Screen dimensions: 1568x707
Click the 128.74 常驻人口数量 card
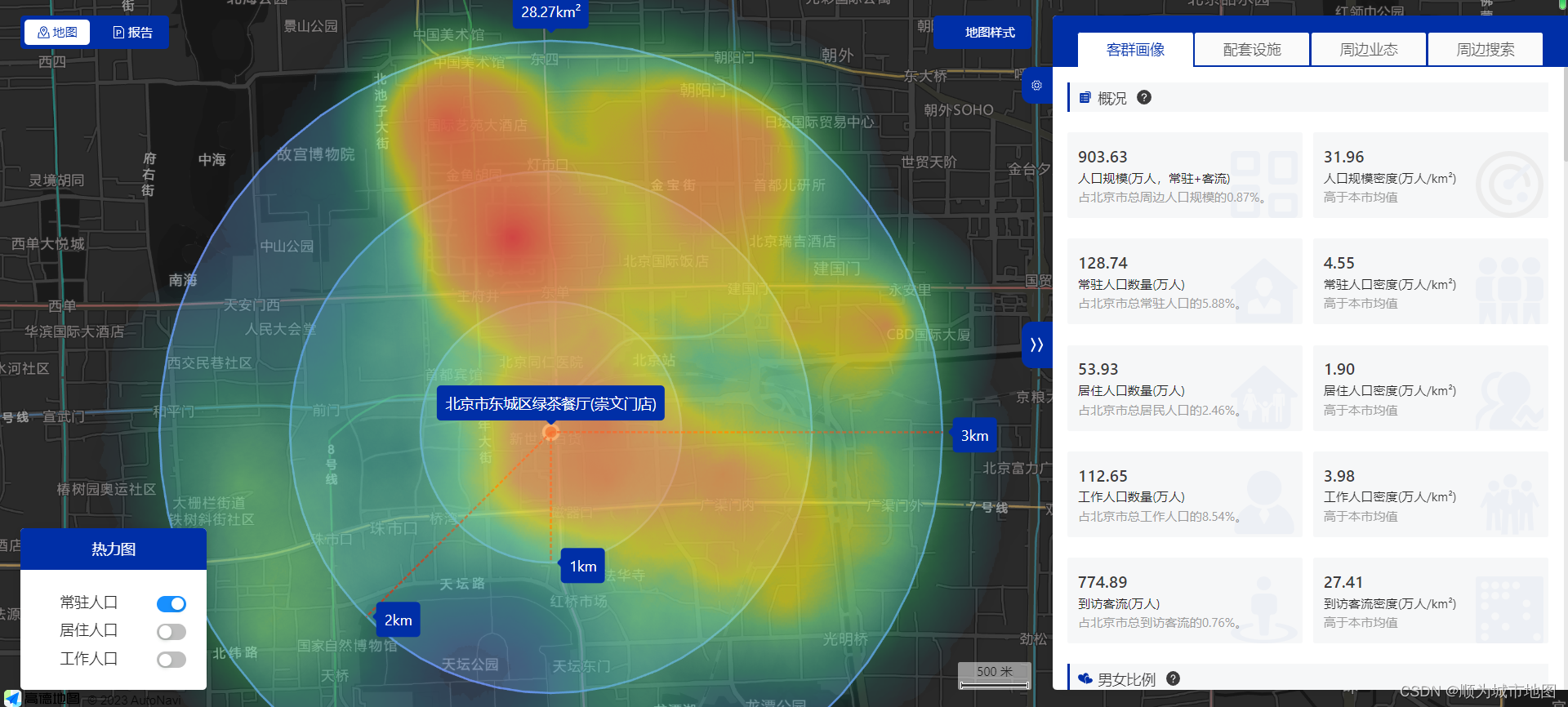click(x=1184, y=281)
